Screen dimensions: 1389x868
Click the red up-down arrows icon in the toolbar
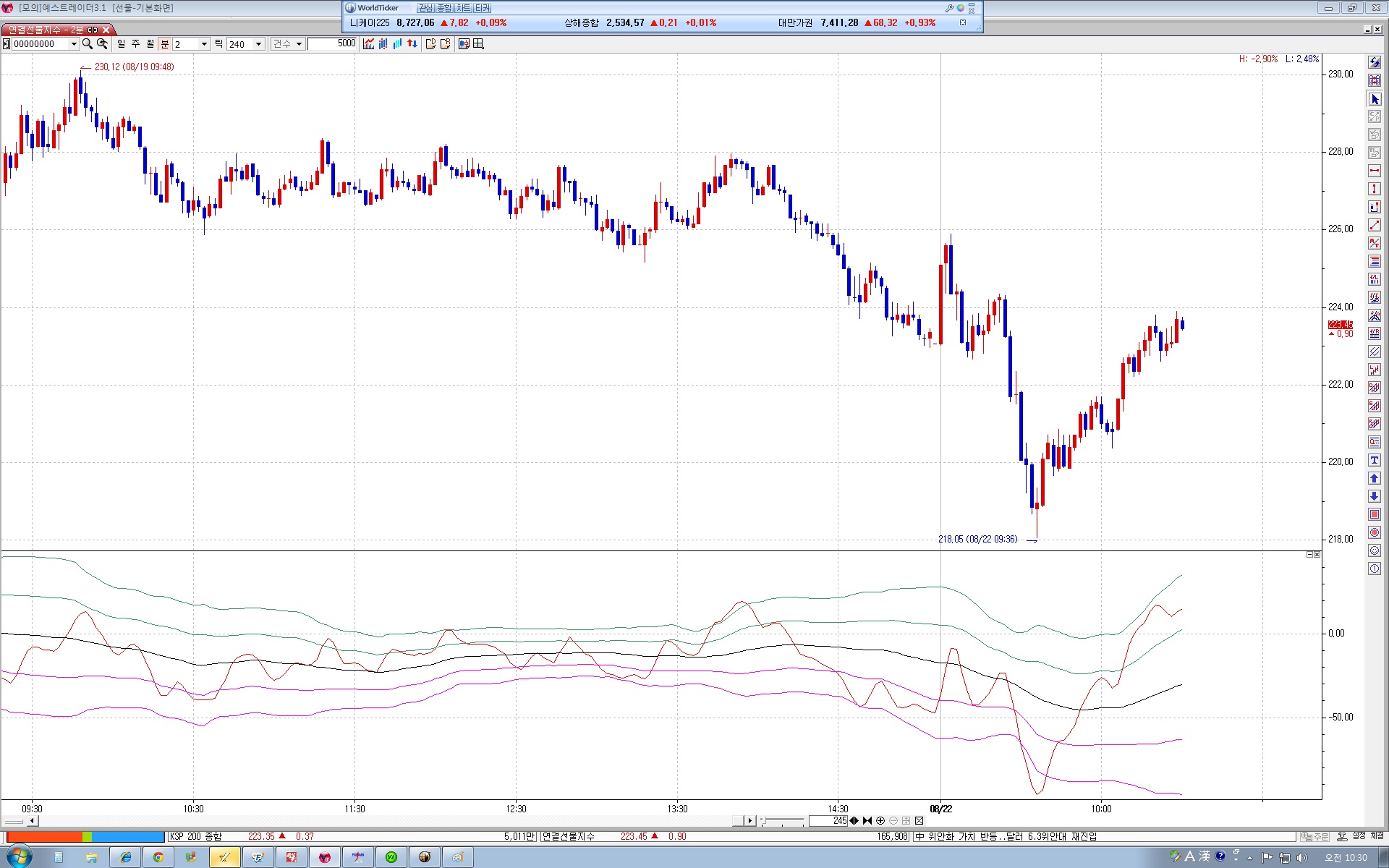412,44
